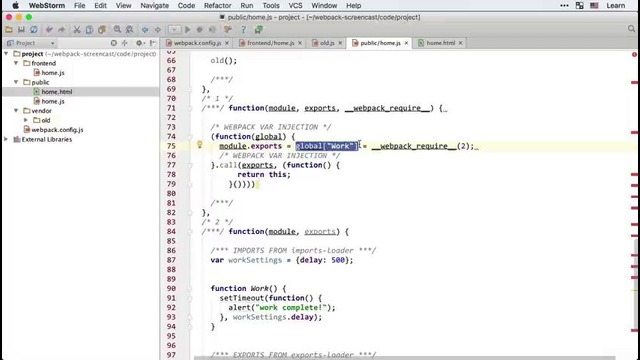This screenshot has height=360, width=640.
Task: Select webpack.config.js in the project tree
Action: [57, 130]
